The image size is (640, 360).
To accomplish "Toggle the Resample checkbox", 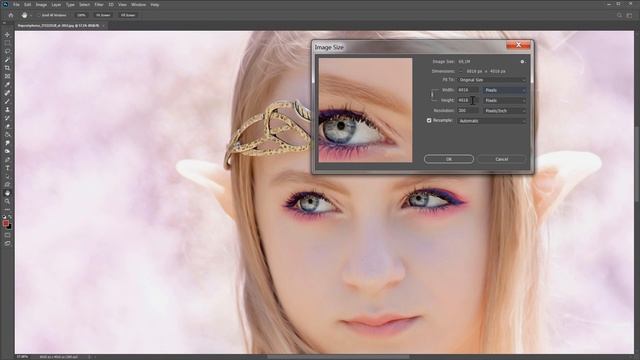I will 429,120.
